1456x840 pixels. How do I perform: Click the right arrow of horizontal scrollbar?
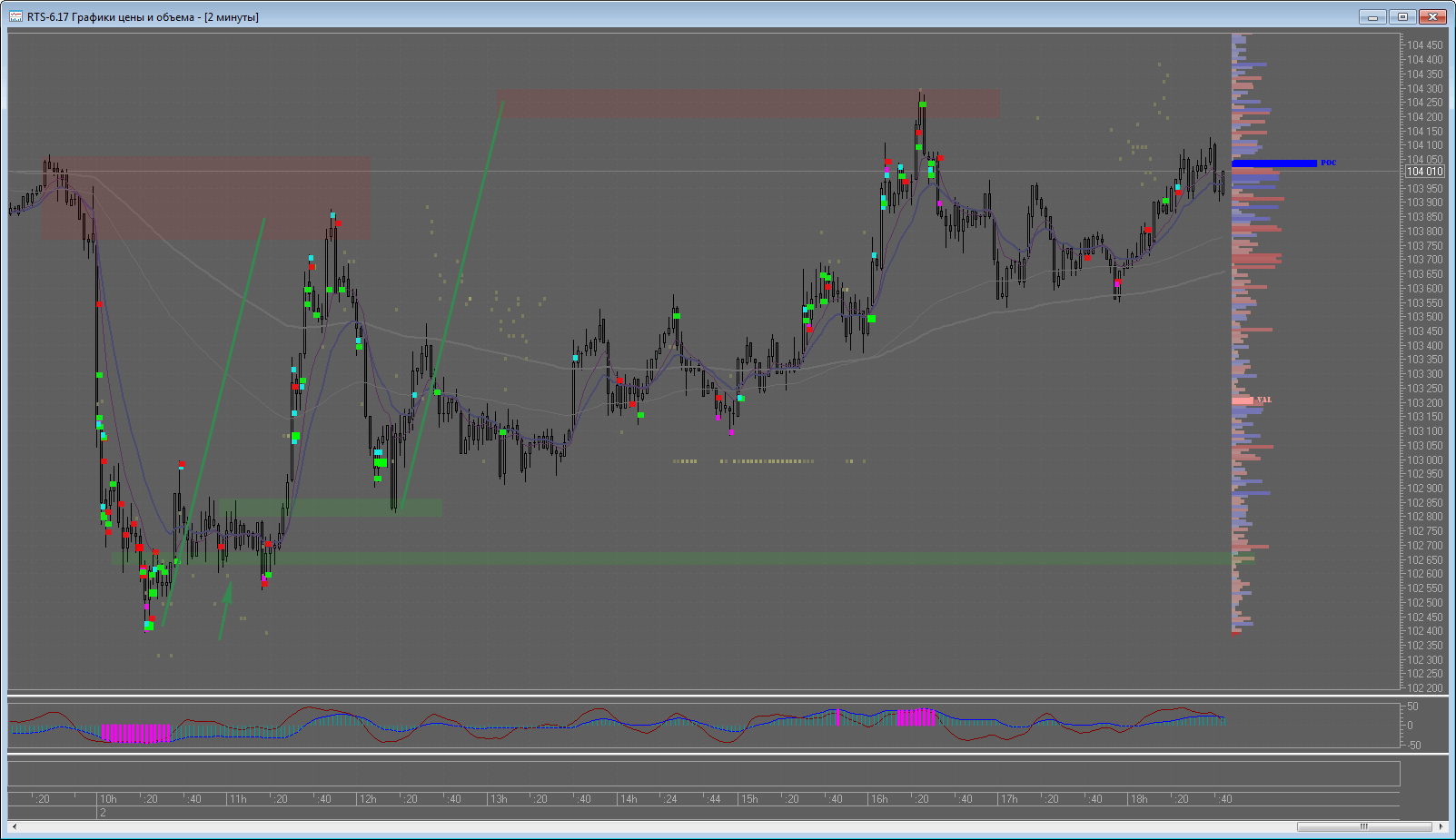pos(1441,826)
